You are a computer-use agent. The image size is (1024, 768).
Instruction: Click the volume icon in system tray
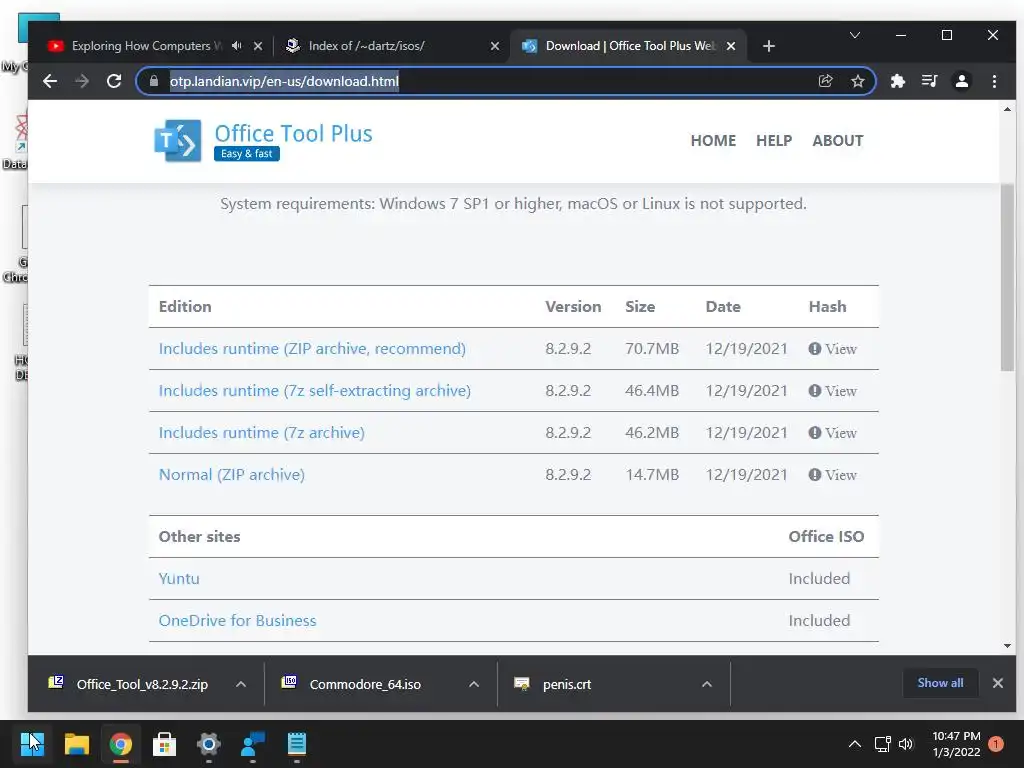click(906, 744)
